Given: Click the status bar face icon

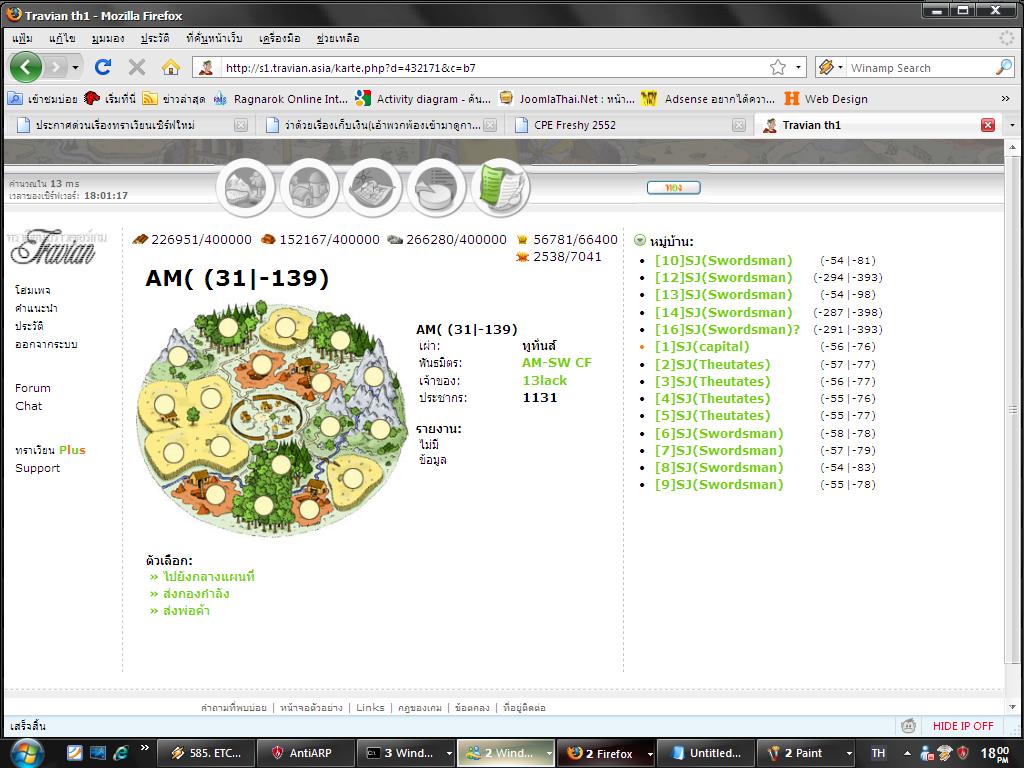Looking at the screenshot, I should (908, 726).
